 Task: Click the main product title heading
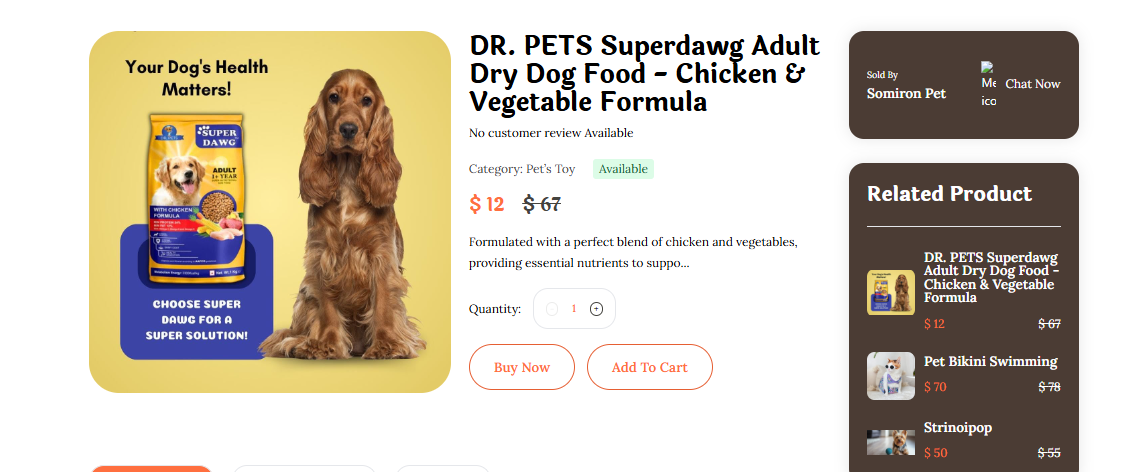pos(645,74)
